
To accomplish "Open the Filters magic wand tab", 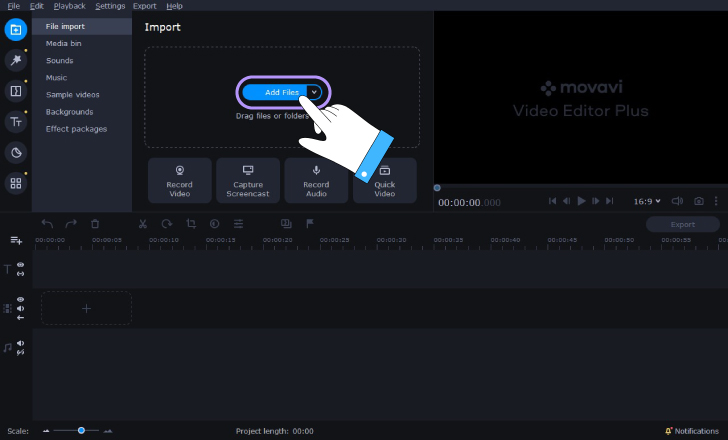I will click(x=16, y=60).
